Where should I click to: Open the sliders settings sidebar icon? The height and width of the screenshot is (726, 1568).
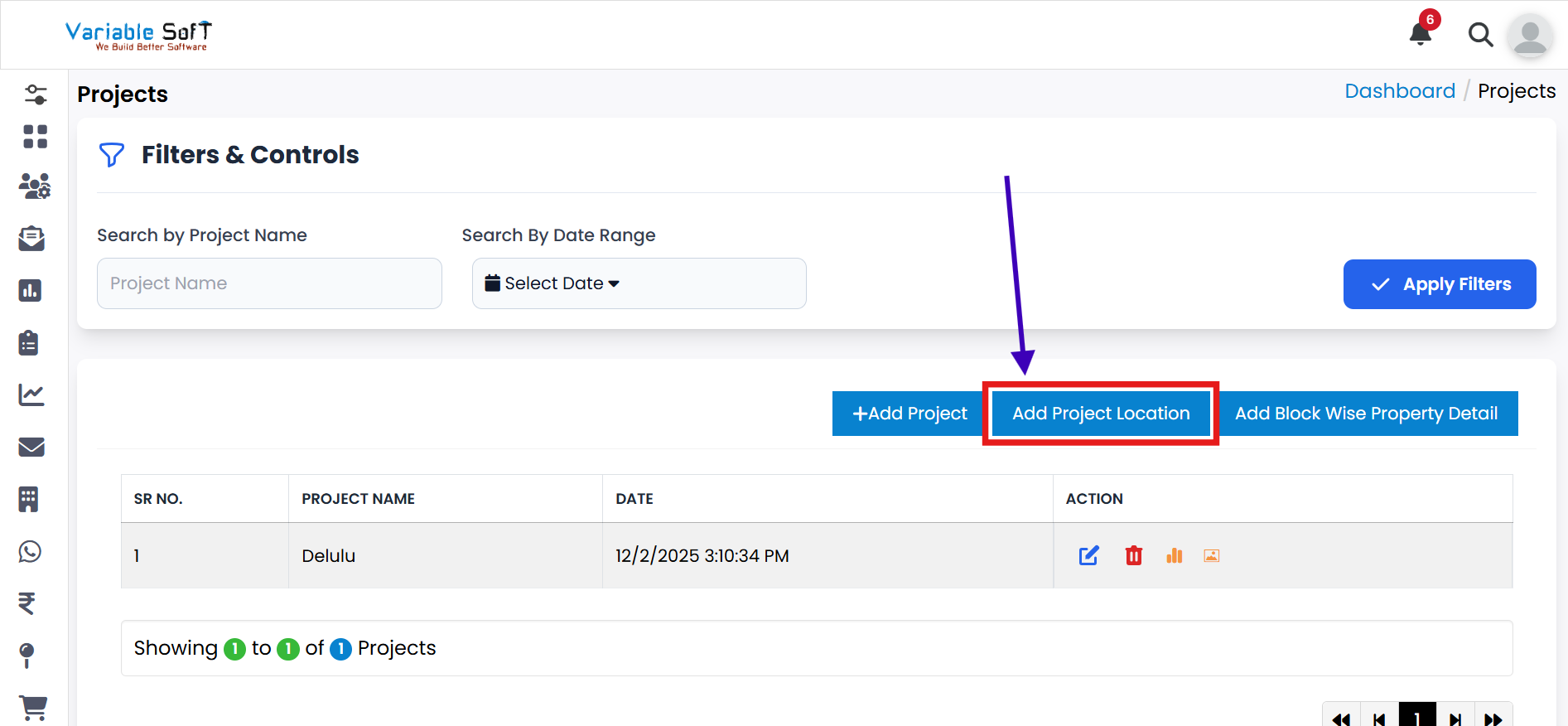click(x=35, y=94)
